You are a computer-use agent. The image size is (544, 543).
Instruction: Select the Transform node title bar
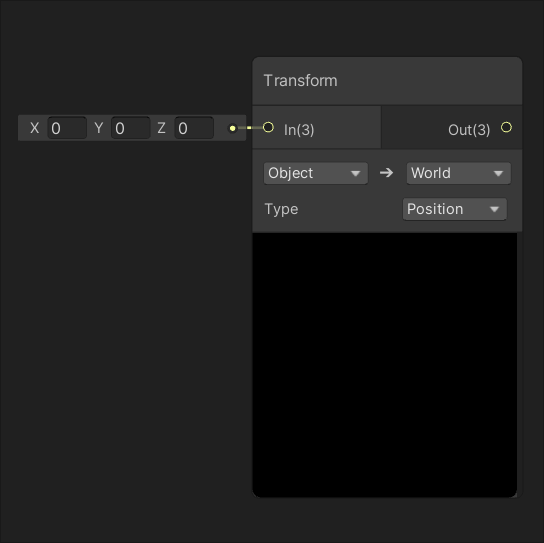[387, 81]
